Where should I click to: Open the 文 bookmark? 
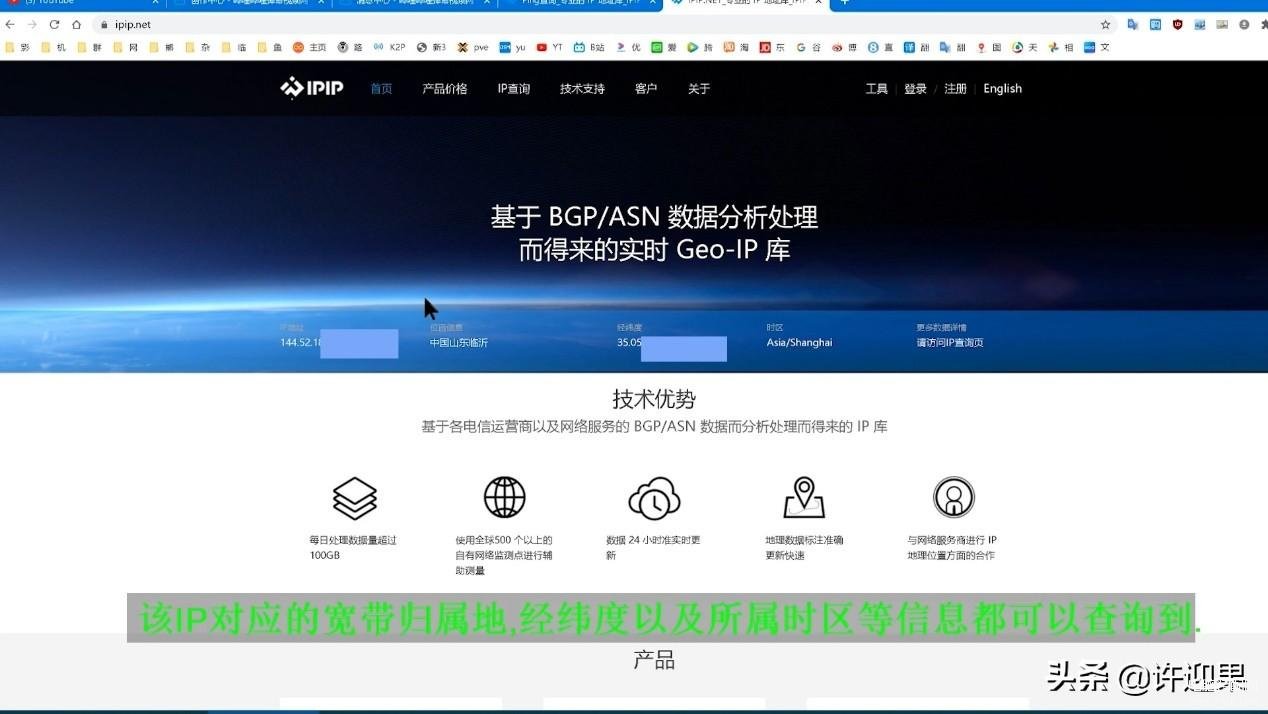click(1097, 47)
